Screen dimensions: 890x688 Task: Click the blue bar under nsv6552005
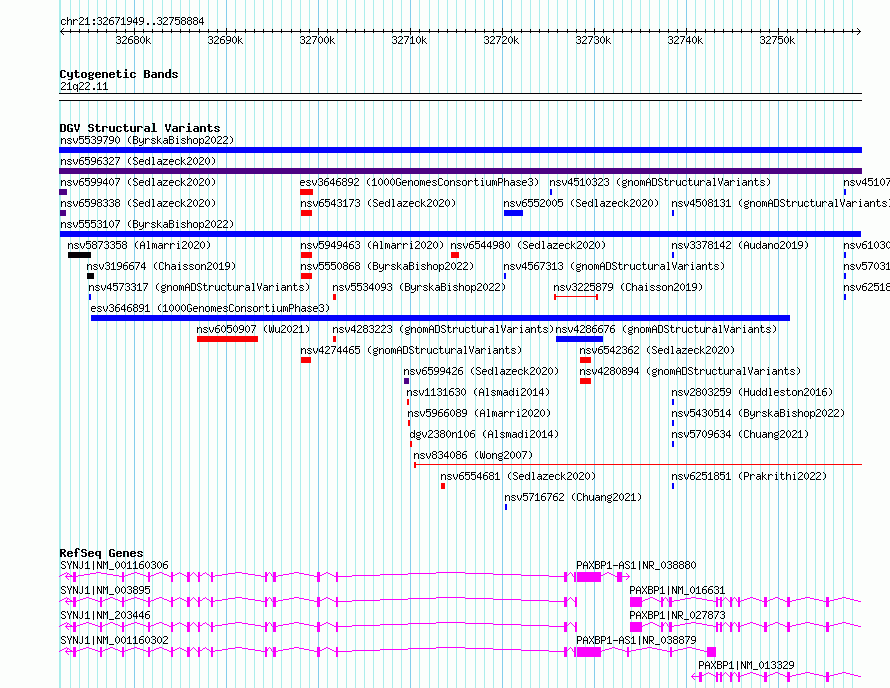[x=513, y=213]
